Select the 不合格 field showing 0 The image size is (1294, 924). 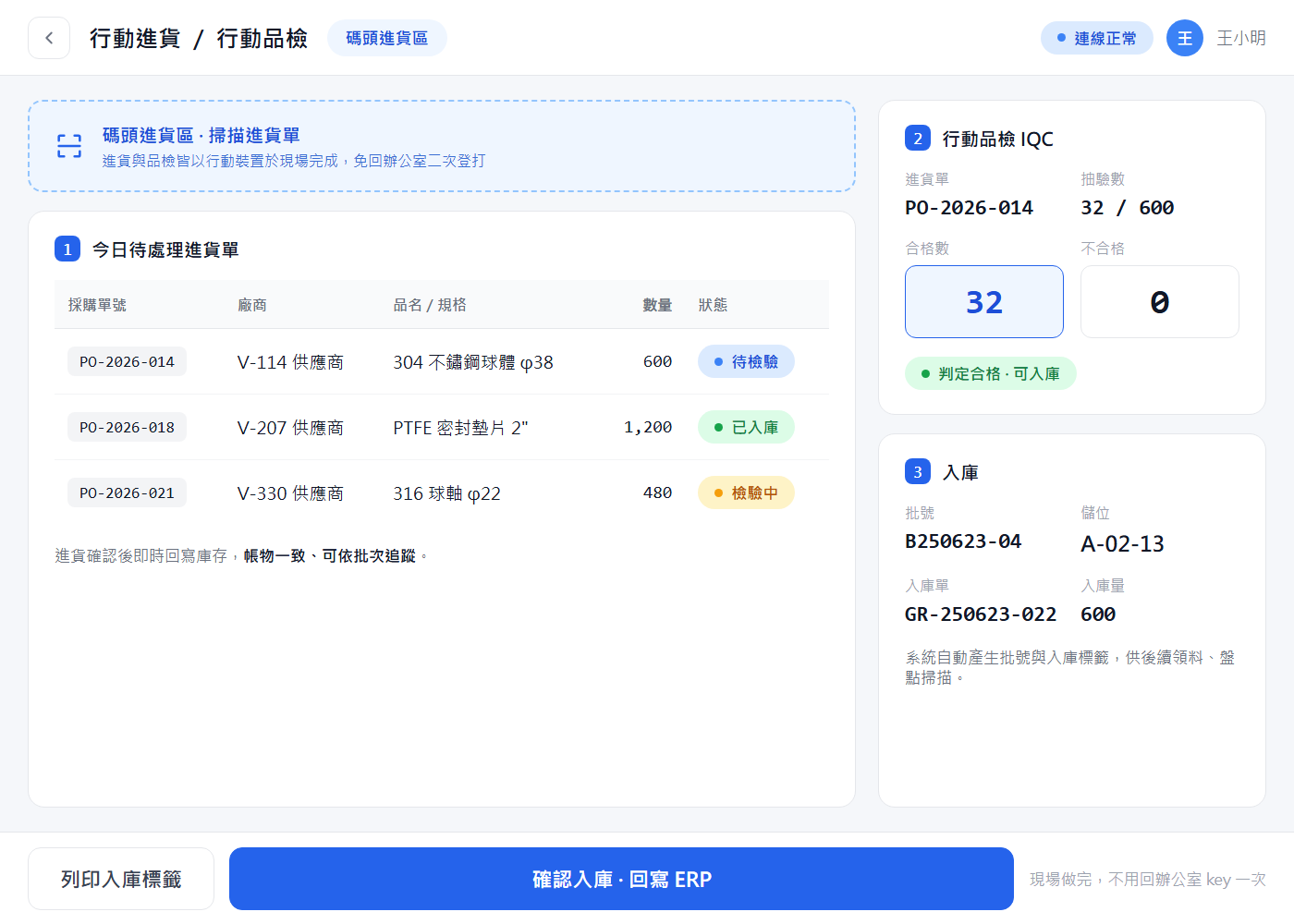tap(1160, 302)
